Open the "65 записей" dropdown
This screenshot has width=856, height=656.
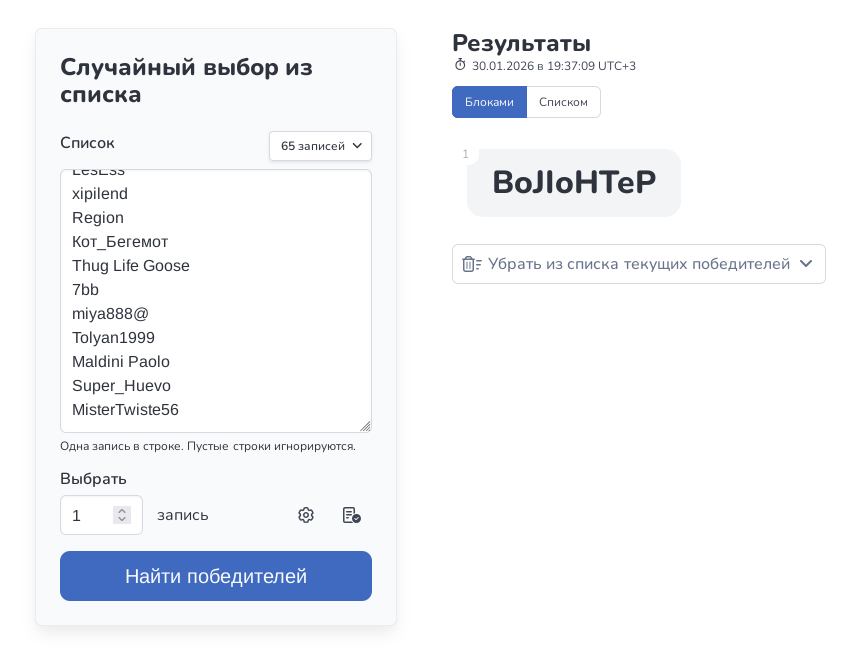[320, 146]
